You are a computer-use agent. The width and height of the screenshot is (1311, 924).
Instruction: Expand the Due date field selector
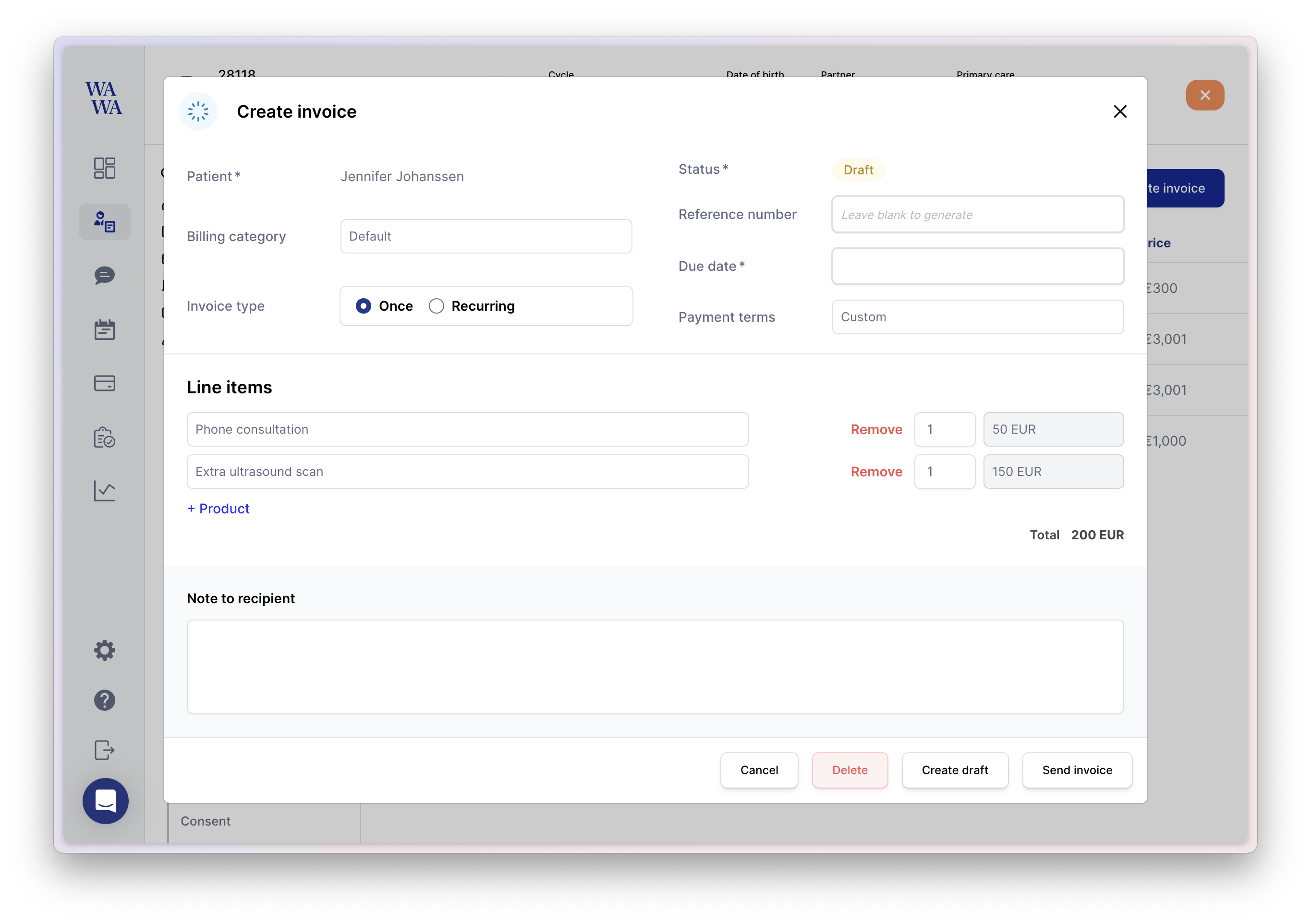[978, 265]
